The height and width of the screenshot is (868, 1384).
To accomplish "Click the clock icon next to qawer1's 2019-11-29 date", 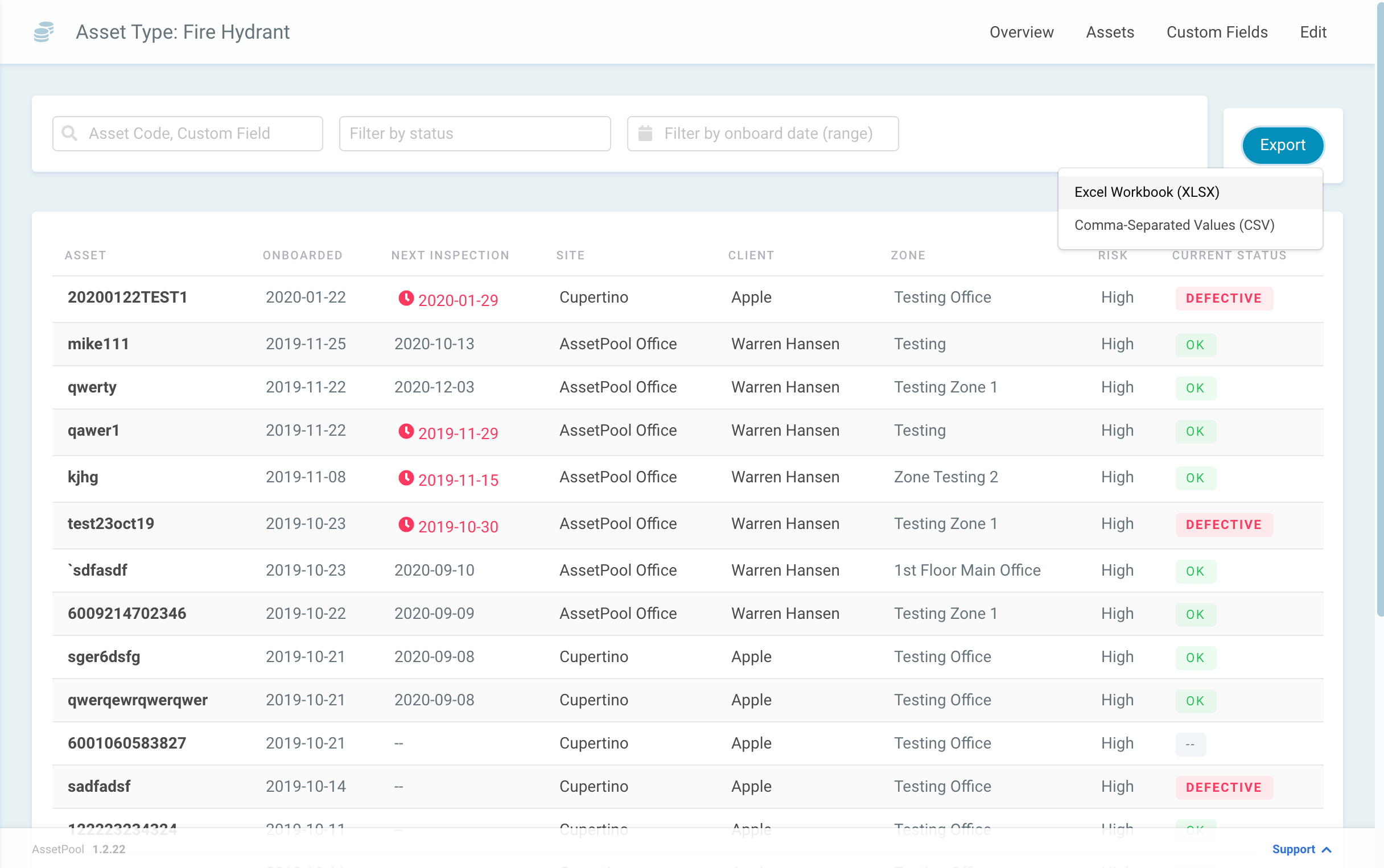I will (x=406, y=431).
